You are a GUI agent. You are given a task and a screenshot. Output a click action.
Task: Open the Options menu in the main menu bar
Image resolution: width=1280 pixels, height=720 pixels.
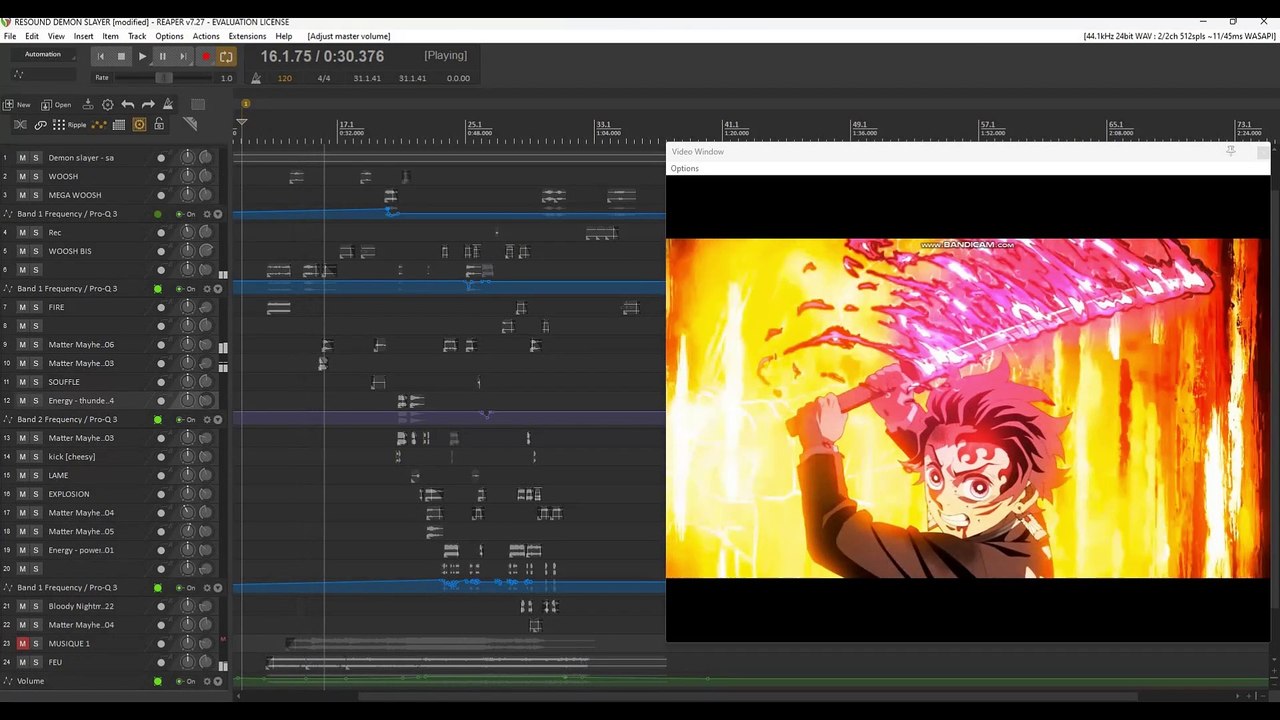coord(169,36)
